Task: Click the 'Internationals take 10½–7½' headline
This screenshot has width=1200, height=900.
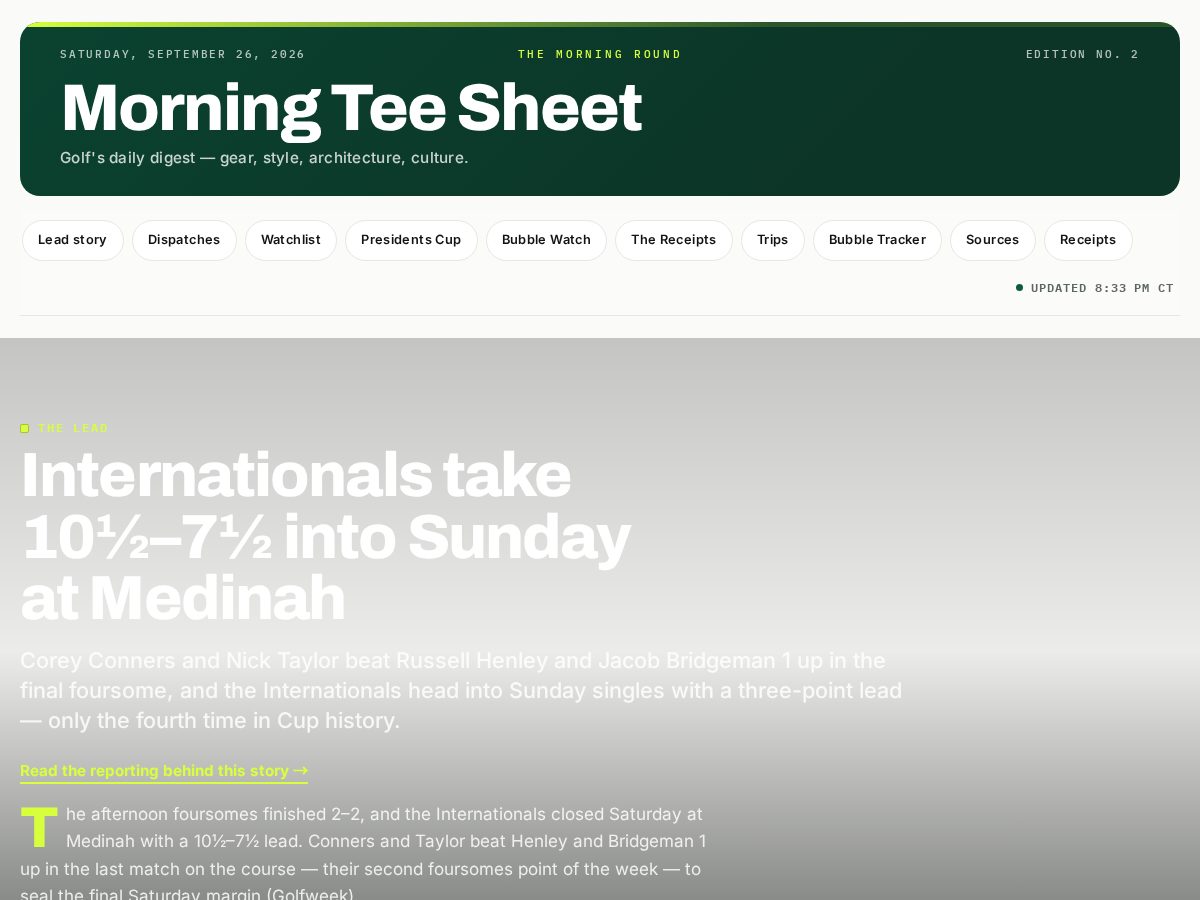Action: point(325,536)
